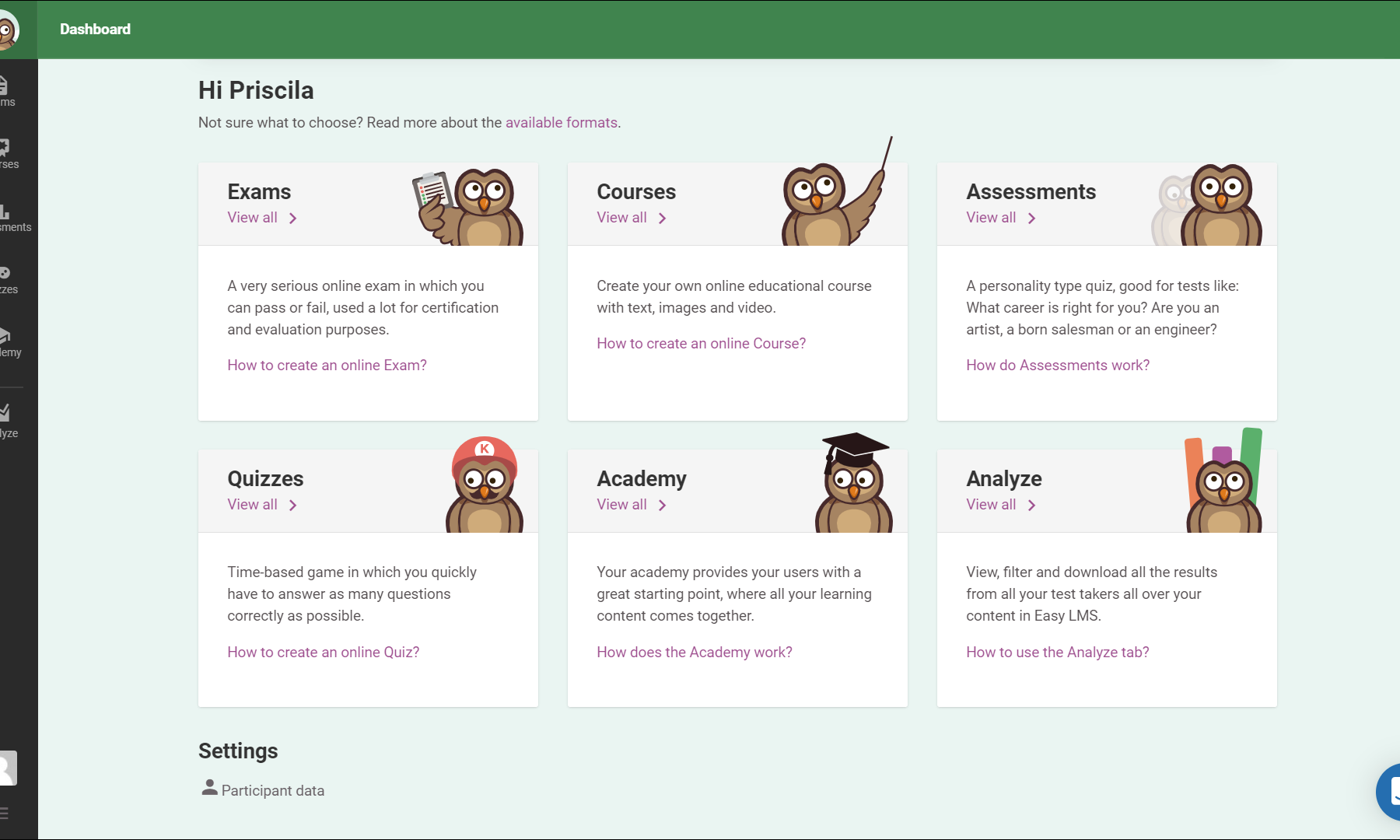Open the Courses sidebar icon
The width and height of the screenshot is (1400, 840).
[x=6, y=153]
